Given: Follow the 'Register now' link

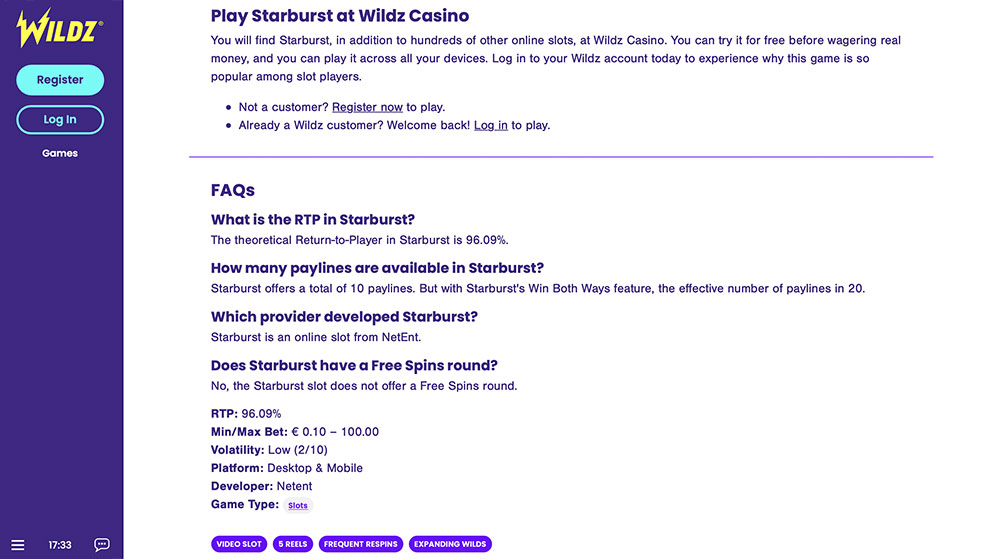Looking at the screenshot, I should 367,107.
